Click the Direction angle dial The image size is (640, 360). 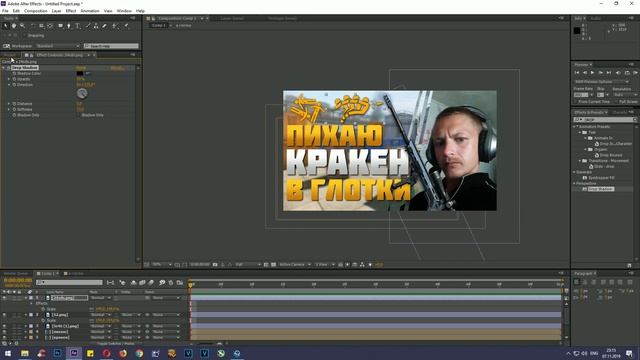coord(82,93)
